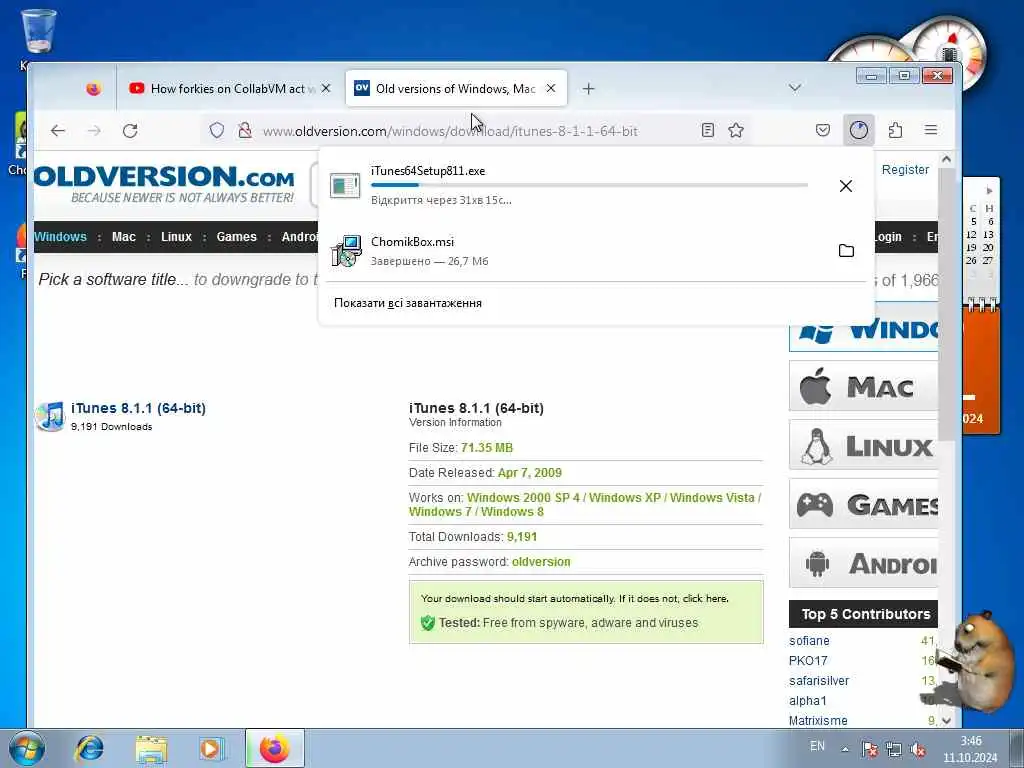Click the ChomikBox.msi installer file icon
This screenshot has height=768, width=1024.
pos(346,251)
